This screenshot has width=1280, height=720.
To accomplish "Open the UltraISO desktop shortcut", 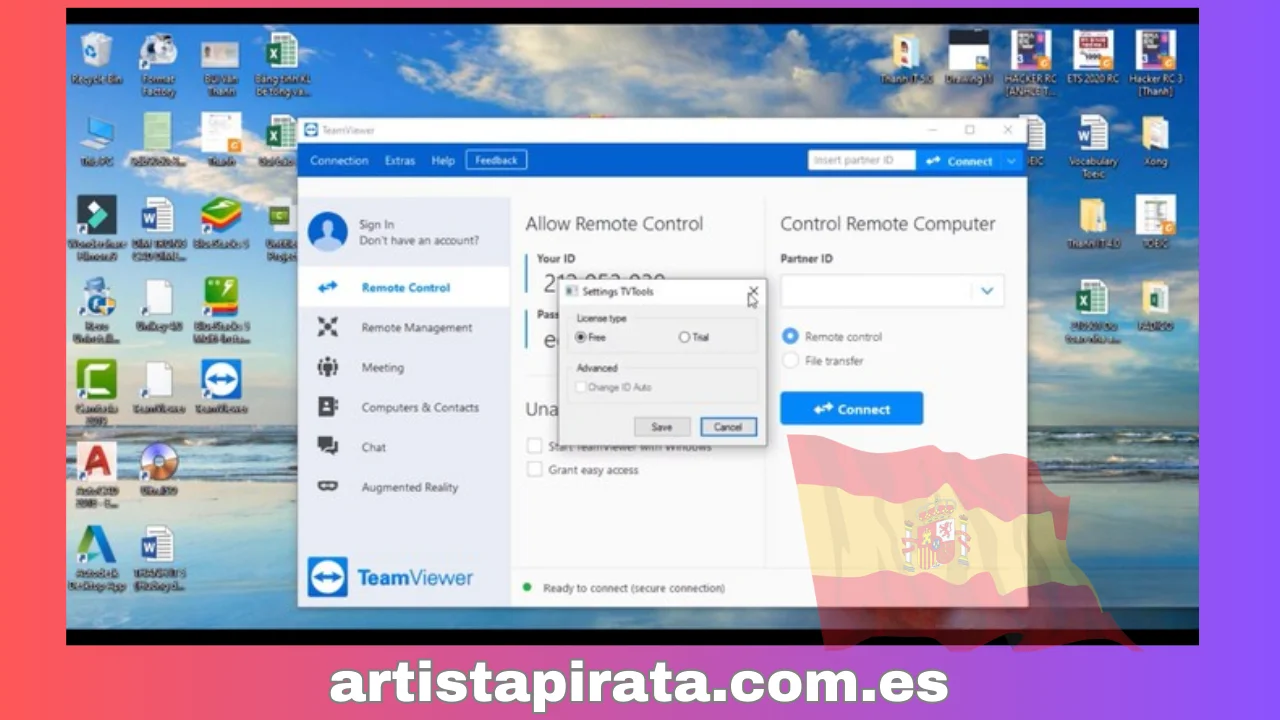I will pyautogui.click(x=159, y=469).
